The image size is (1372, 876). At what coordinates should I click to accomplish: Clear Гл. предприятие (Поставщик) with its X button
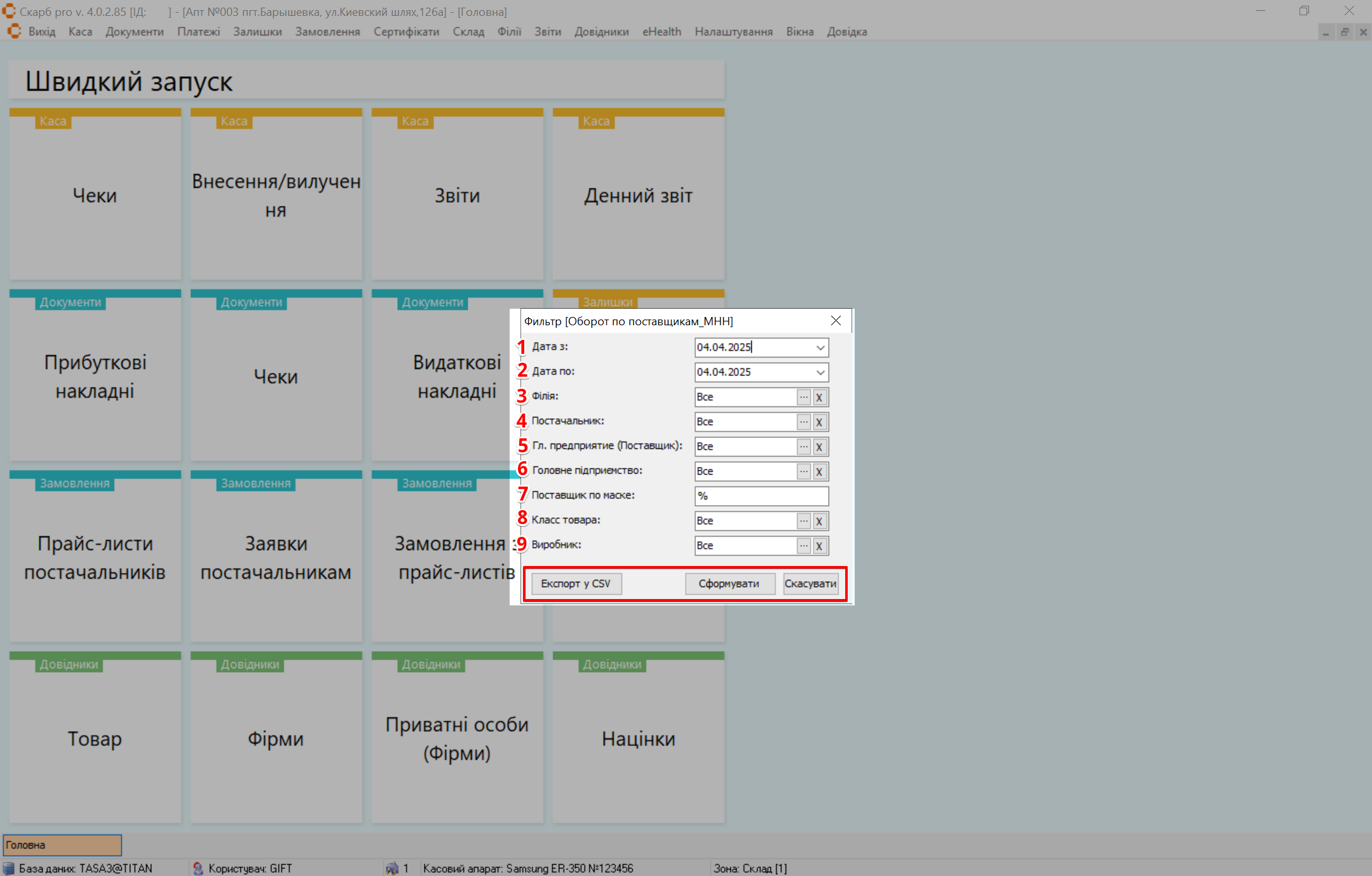point(819,447)
